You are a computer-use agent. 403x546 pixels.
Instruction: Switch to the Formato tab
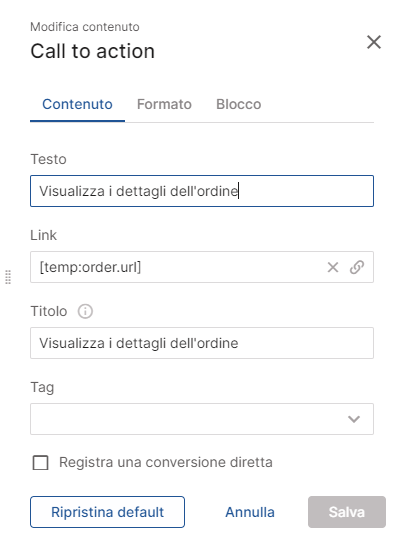(164, 104)
